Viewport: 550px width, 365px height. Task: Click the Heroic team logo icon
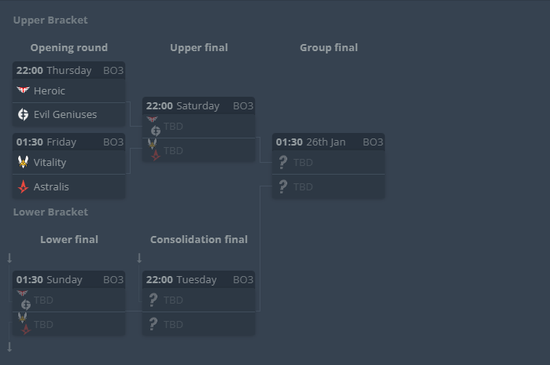(x=23, y=90)
